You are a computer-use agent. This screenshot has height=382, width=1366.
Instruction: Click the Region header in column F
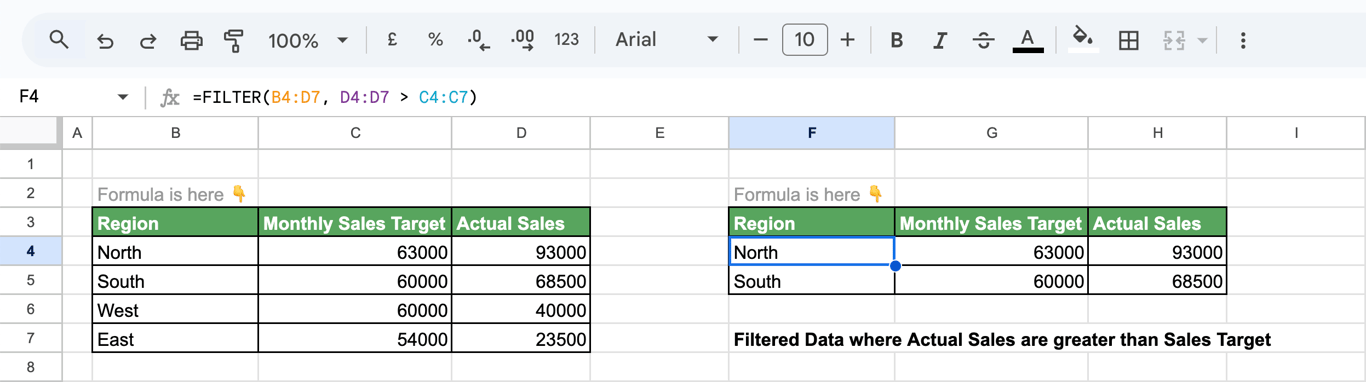(811, 223)
